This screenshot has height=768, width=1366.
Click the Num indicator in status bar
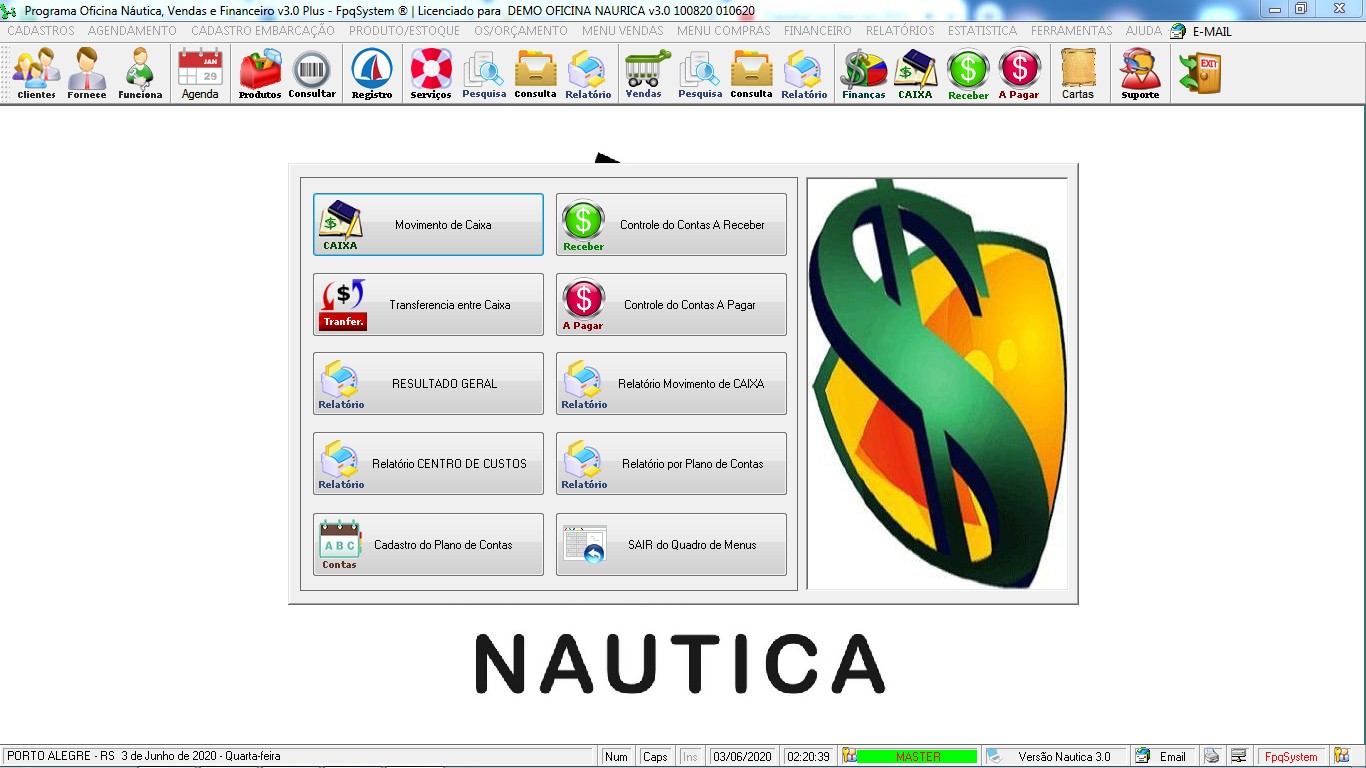pos(617,756)
